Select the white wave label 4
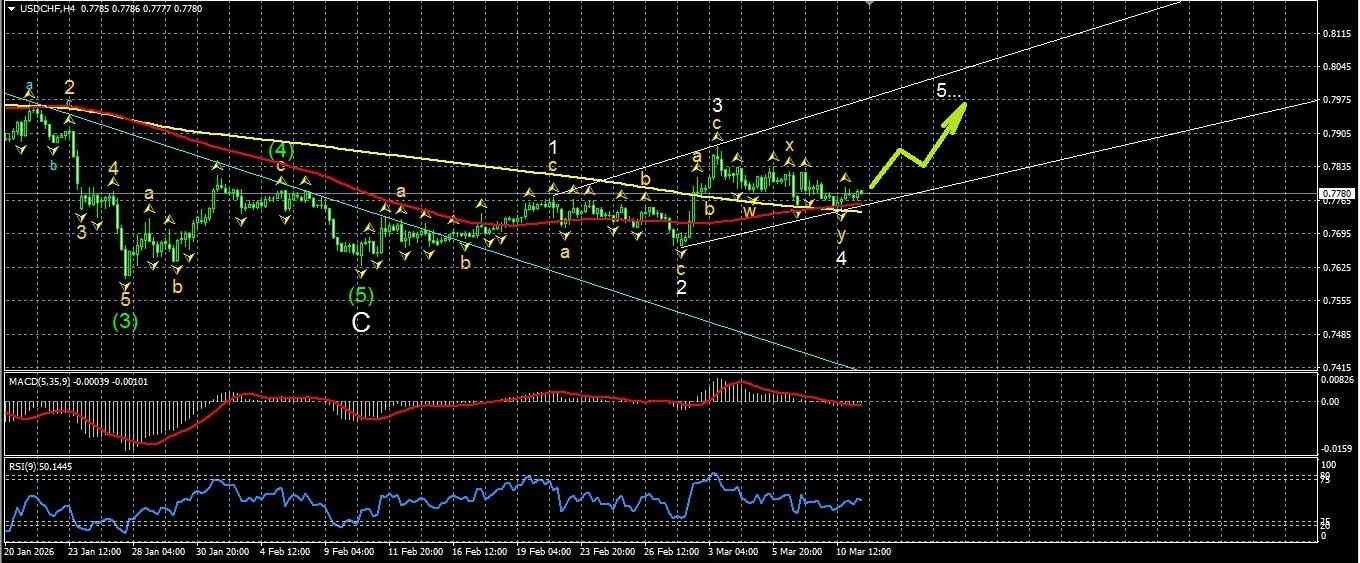1360x563 pixels. [841, 258]
